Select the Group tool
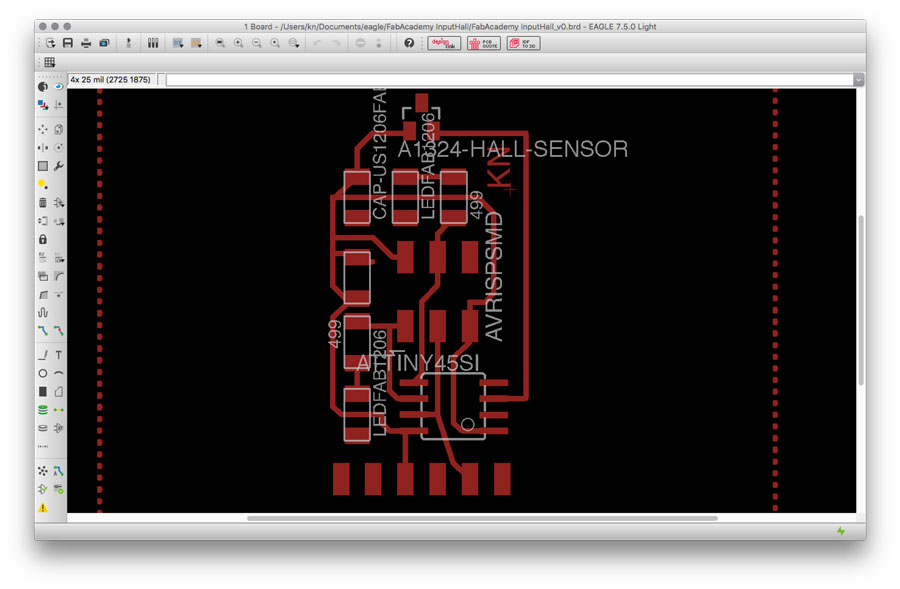This screenshot has width=900, height=589. click(42, 166)
